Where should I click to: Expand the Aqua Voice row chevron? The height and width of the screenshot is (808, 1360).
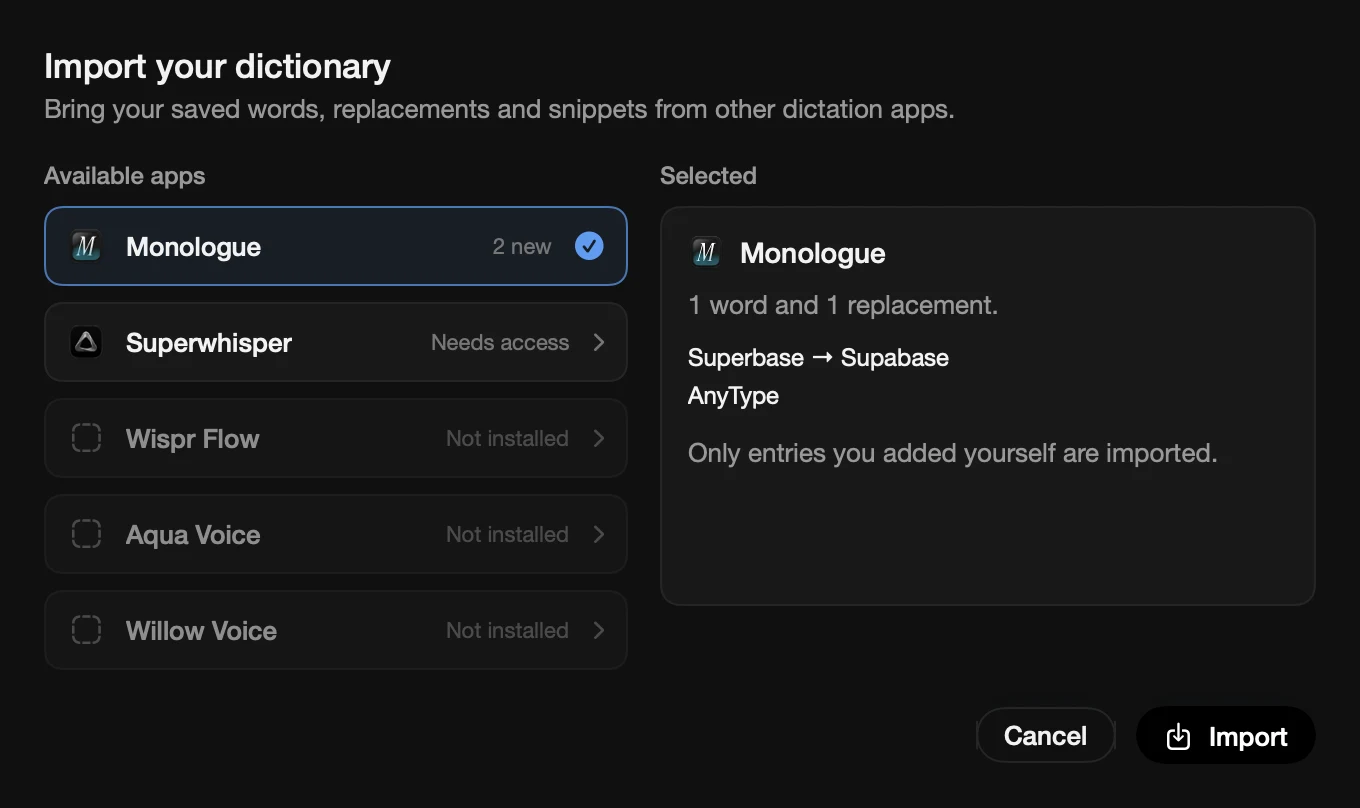pos(599,534)
